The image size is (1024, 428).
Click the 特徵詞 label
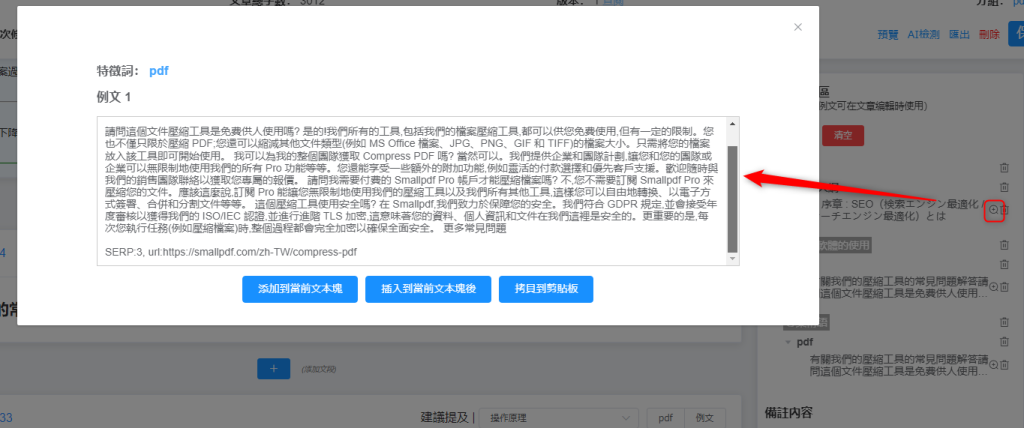pos(118,71)
